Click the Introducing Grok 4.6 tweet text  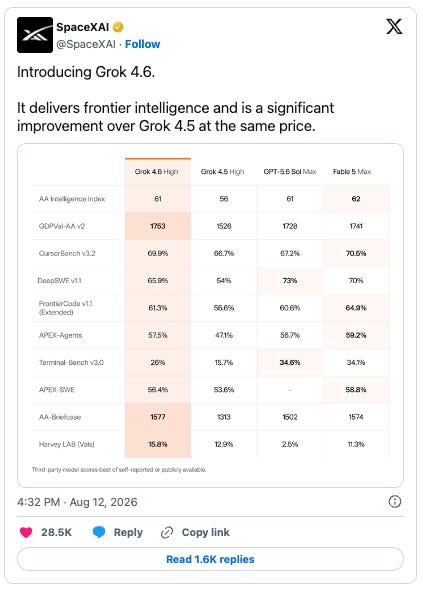pyautogui.click(x=86, y=72)
